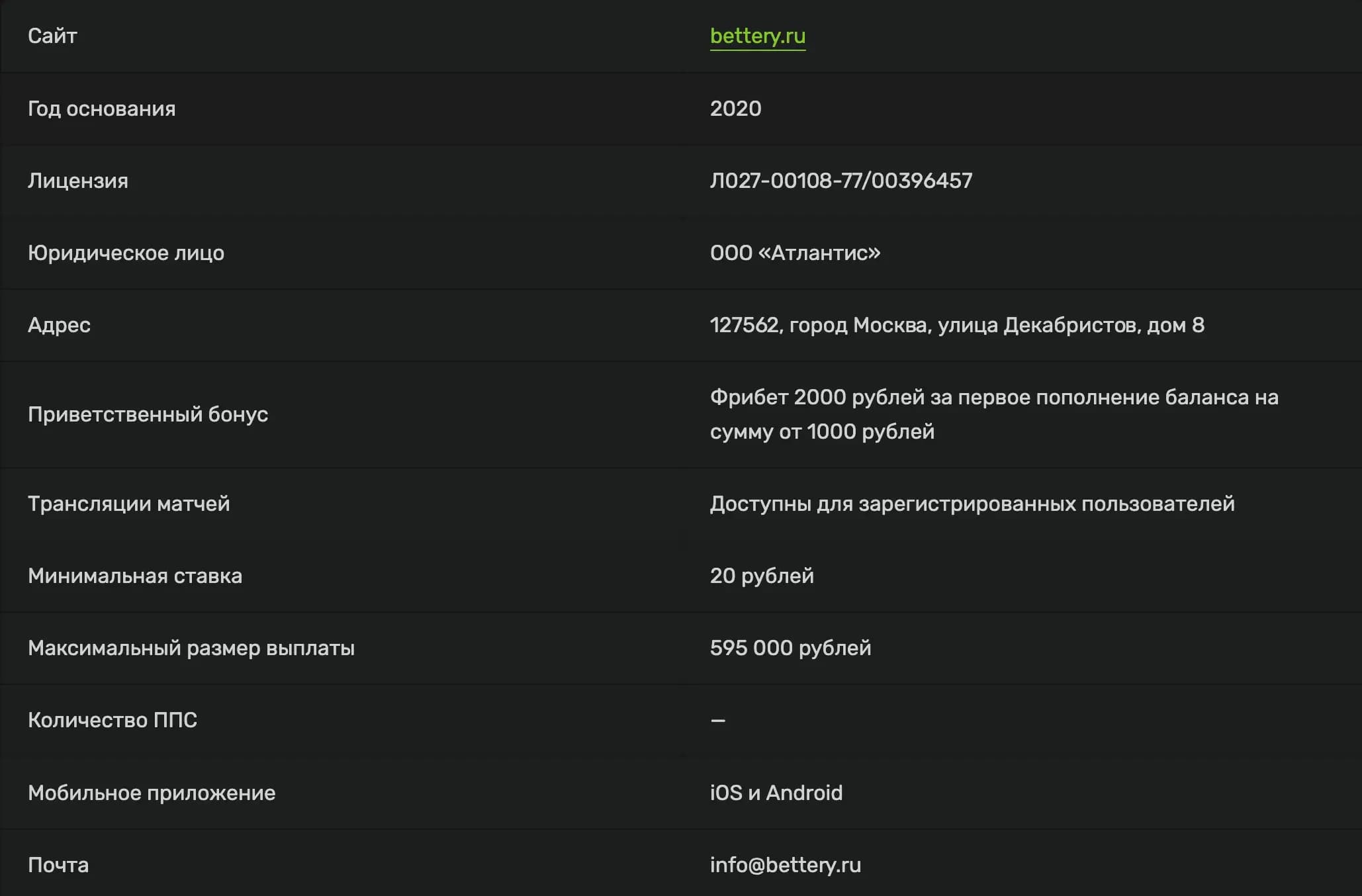Click 'Доступны для зарегистрированных пользователей' text

[972, 504]
